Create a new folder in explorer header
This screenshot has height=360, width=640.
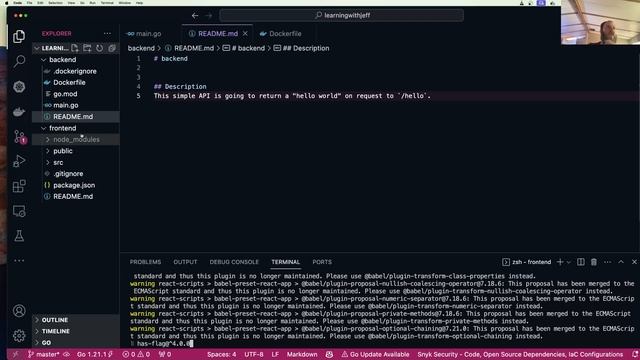[87, 48]
